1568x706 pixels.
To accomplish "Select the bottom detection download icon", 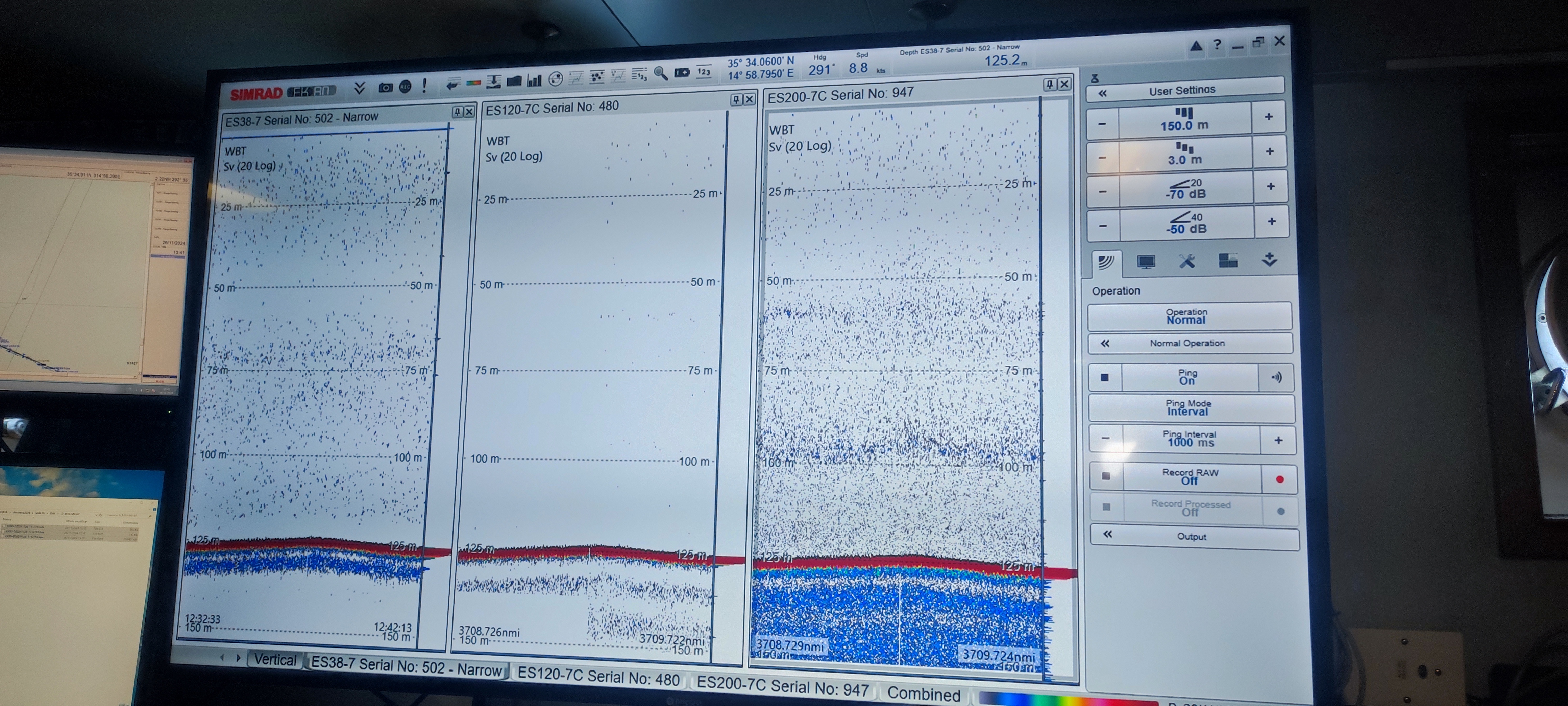I will click(x=494, y=81).
